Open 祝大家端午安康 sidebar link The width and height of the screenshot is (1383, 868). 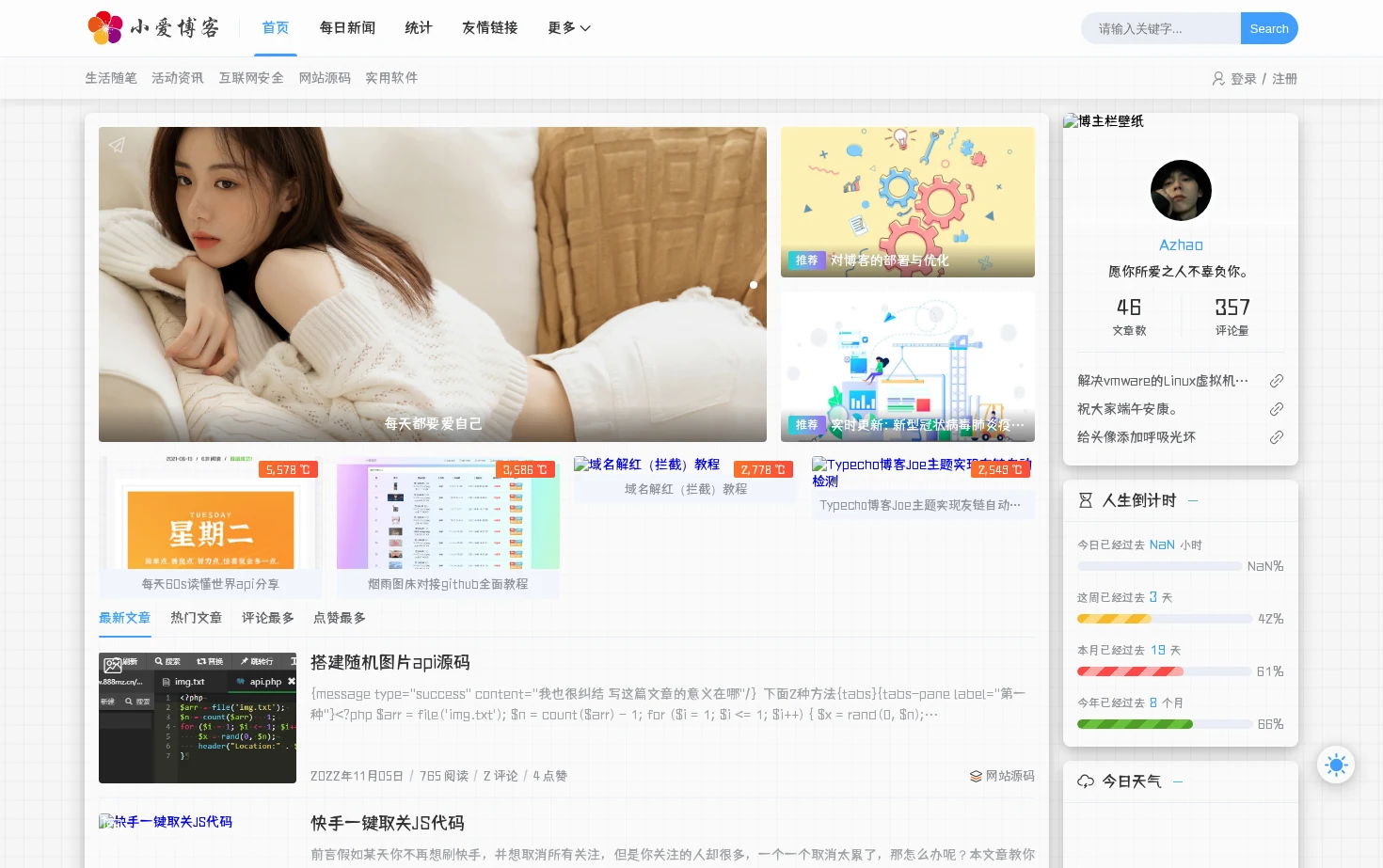tap(1127, 409)
